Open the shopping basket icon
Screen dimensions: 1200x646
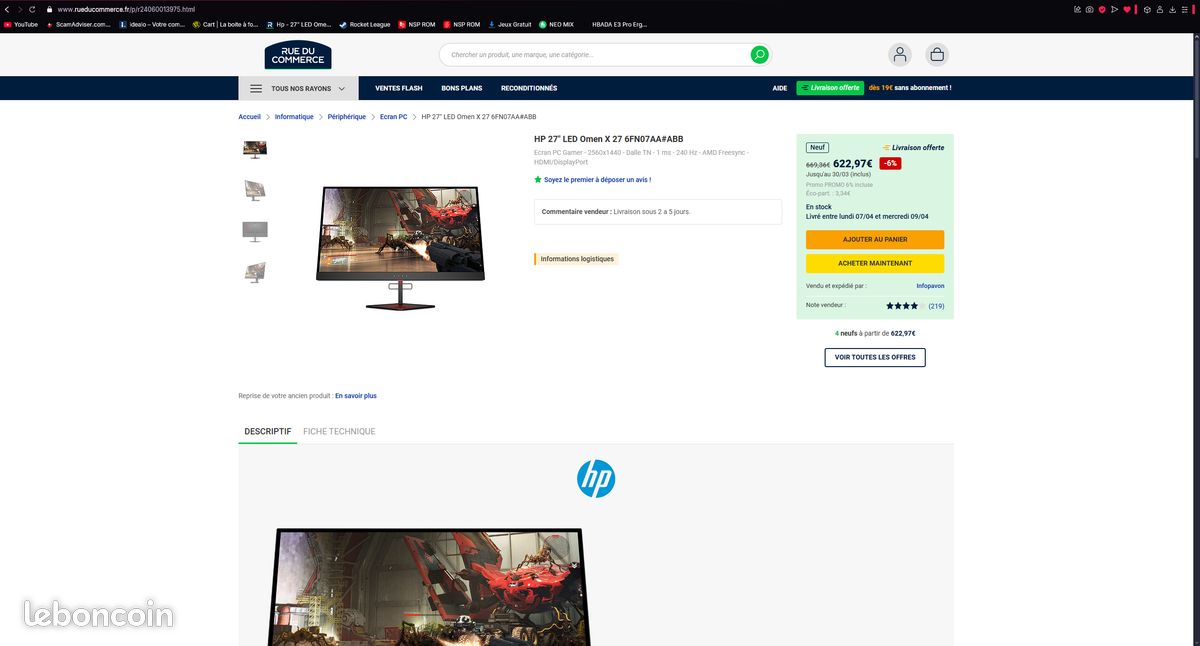point(937,55)
